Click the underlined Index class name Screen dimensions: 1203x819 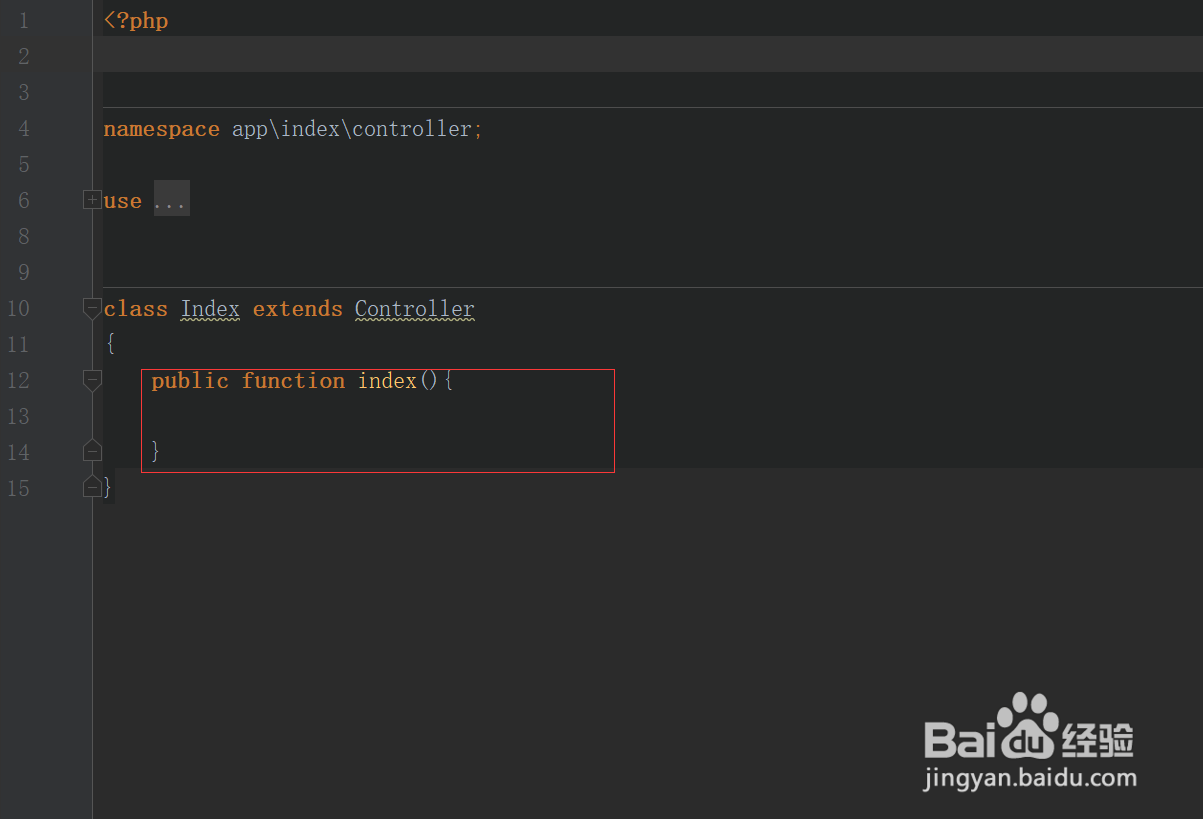coord(210,309)
